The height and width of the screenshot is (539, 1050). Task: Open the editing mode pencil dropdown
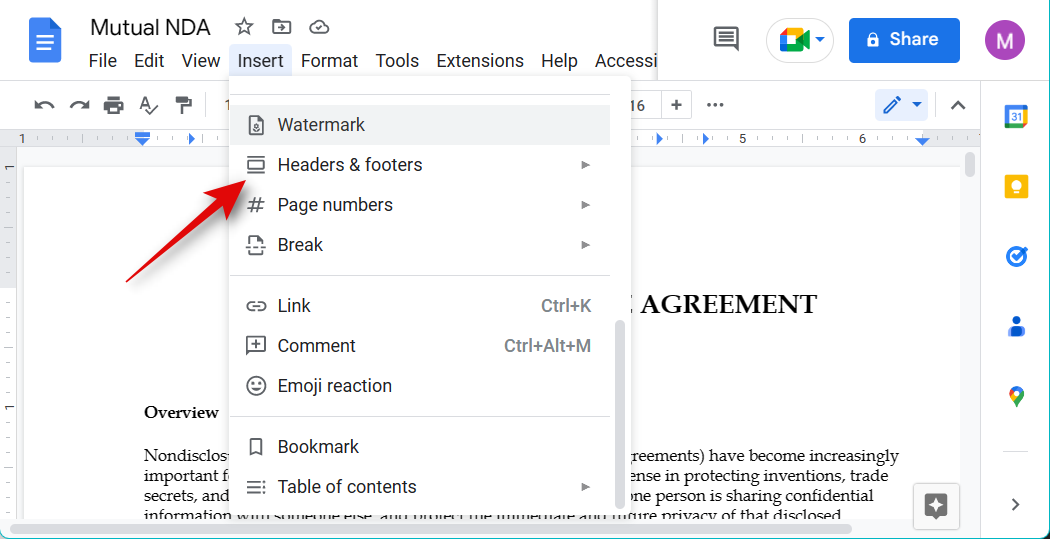point(901,105)
